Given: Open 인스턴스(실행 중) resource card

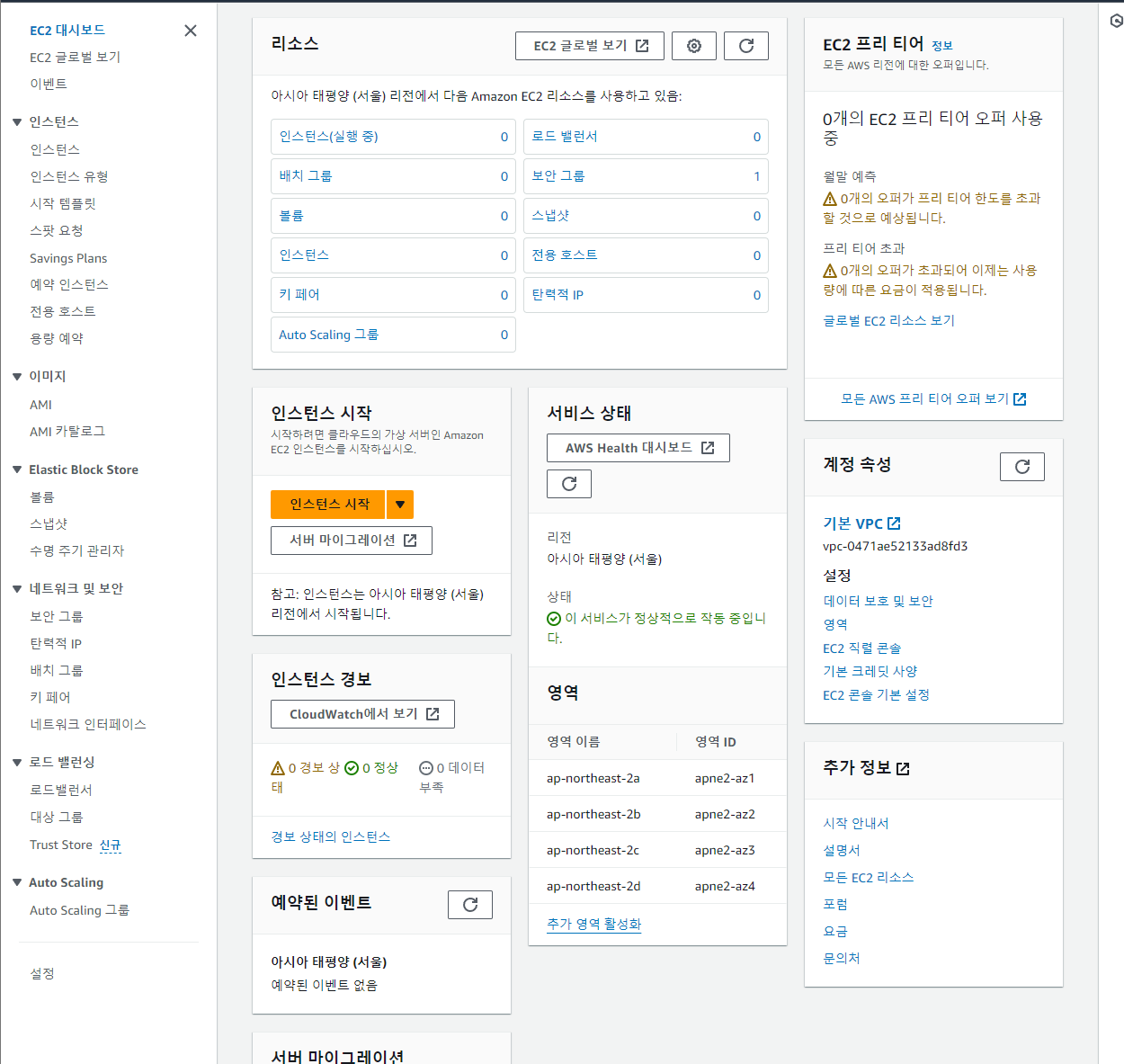Looking at the screenshot, I should [393, 137].
